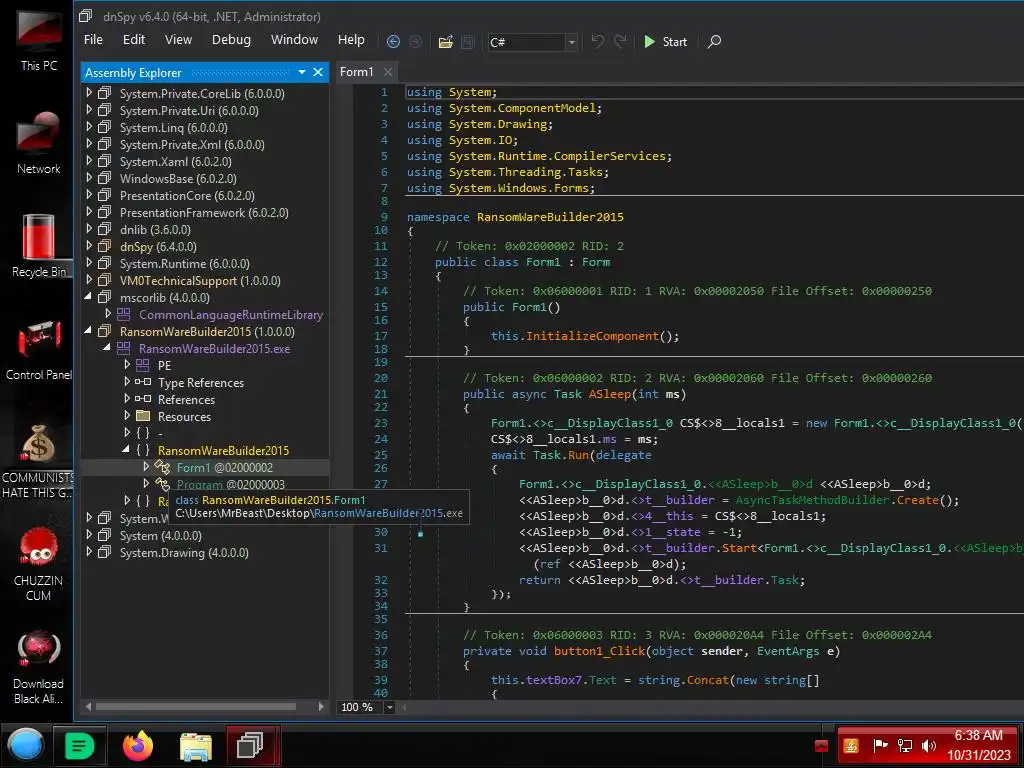The height and width of the screenshot is (768, 1024).
Task: Open the Help menu
Action: click(351, 40)
